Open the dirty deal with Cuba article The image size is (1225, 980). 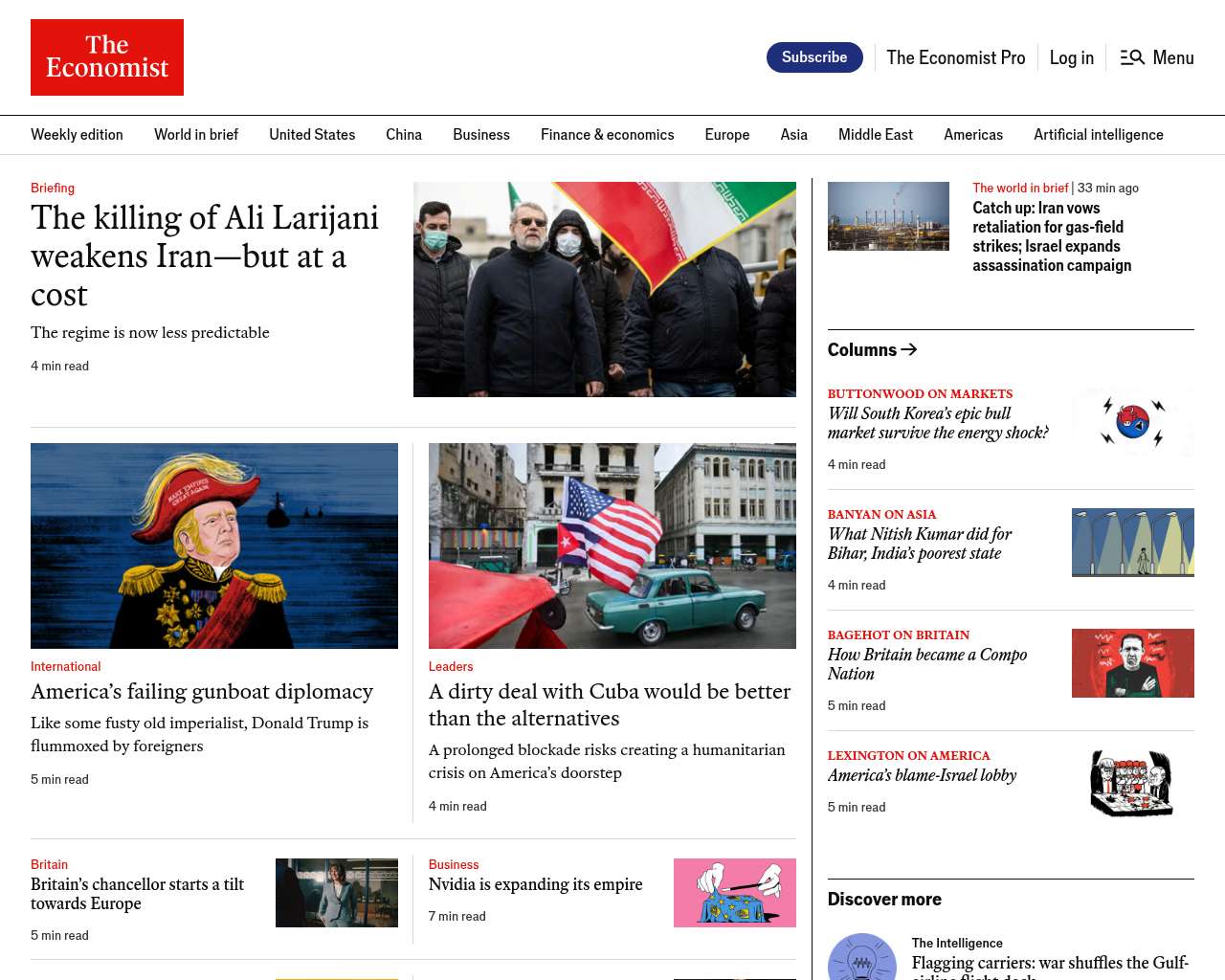click(610, 704)
